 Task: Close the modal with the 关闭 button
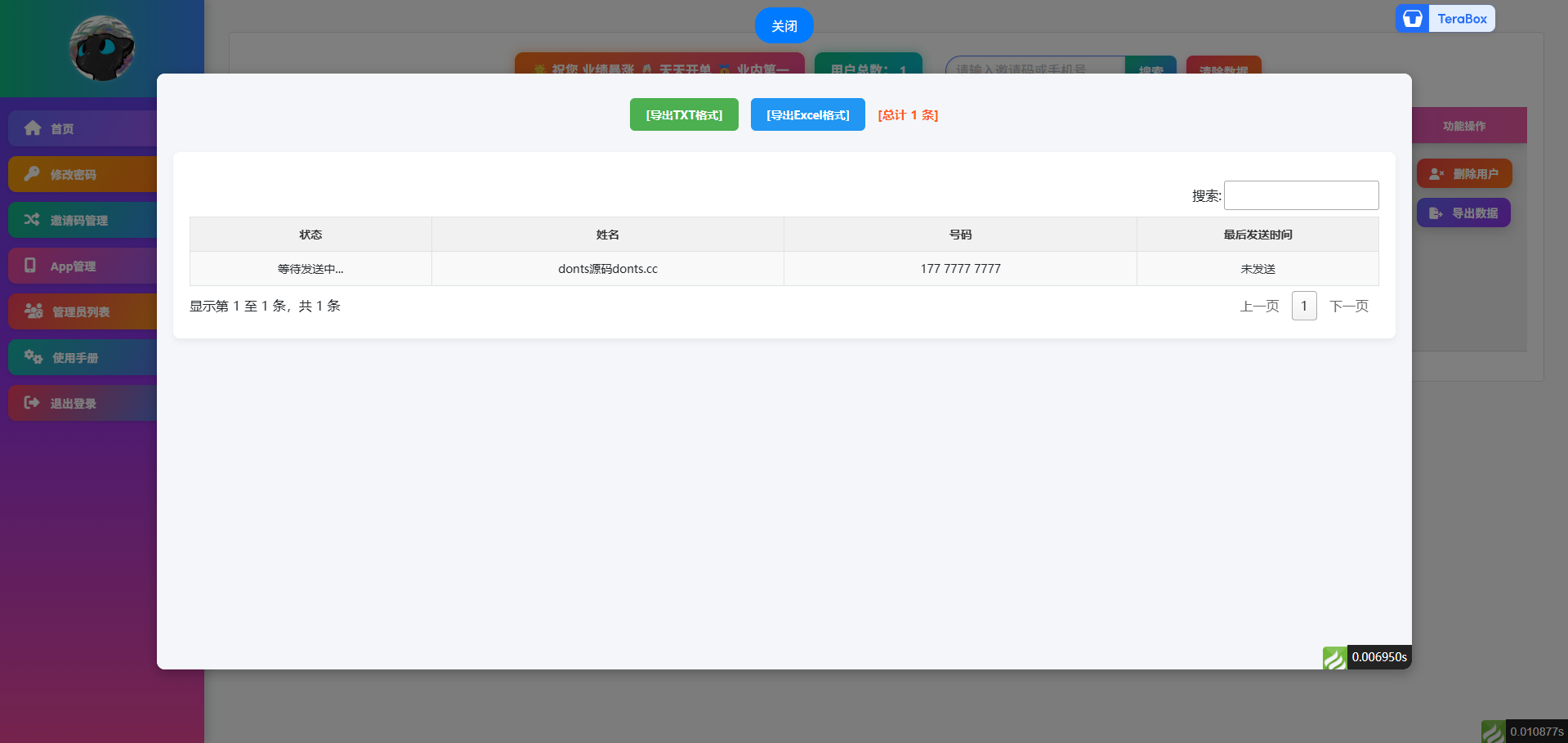coord(784,26)
